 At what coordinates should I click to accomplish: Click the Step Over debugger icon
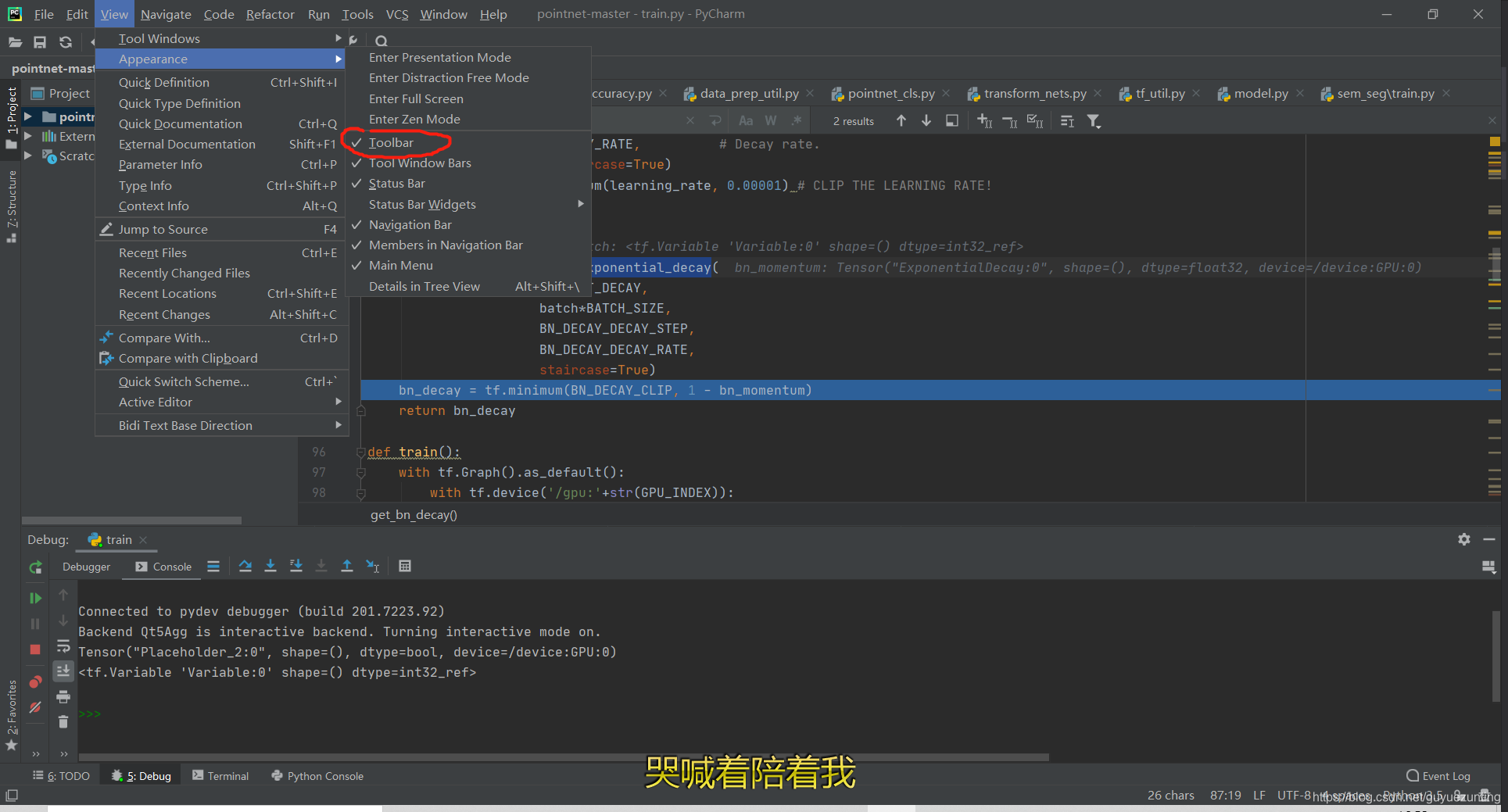[245, 566]
